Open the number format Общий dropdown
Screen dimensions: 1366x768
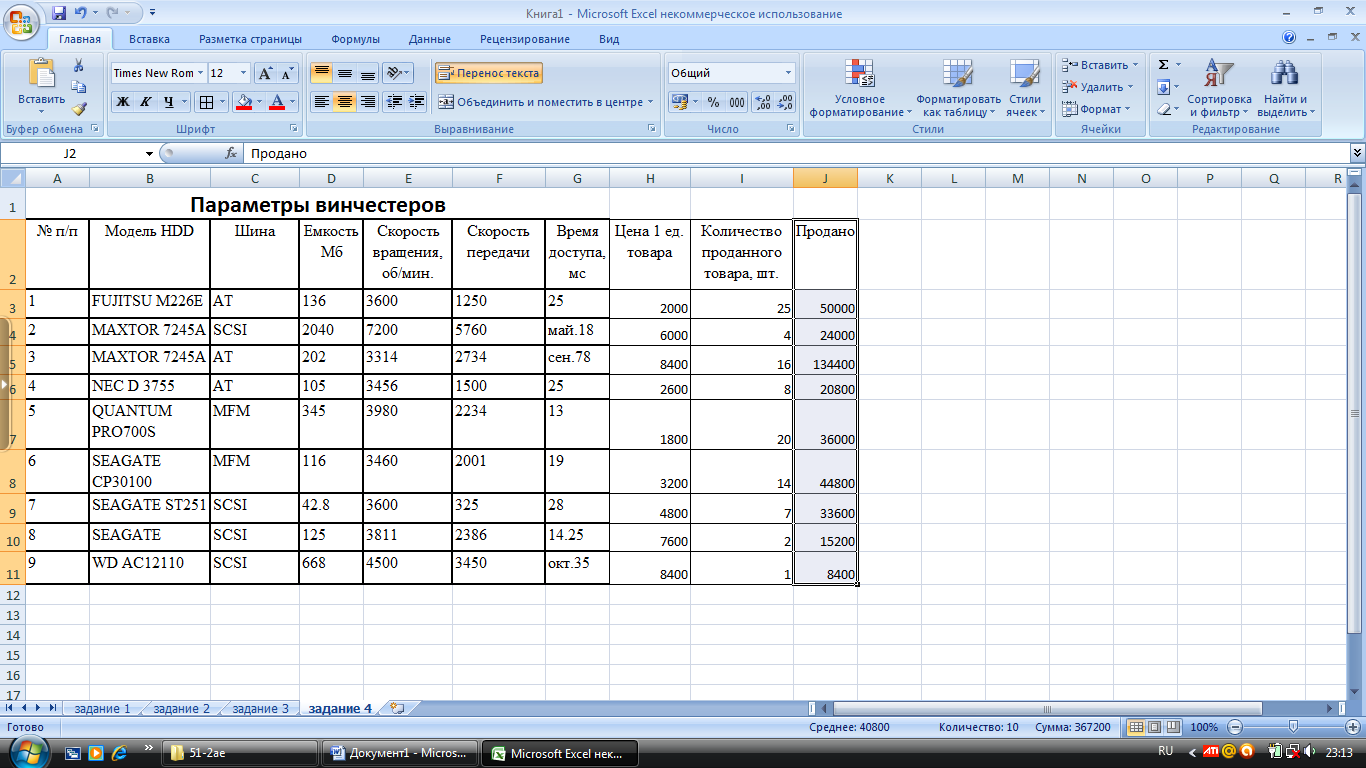(788, 73)
